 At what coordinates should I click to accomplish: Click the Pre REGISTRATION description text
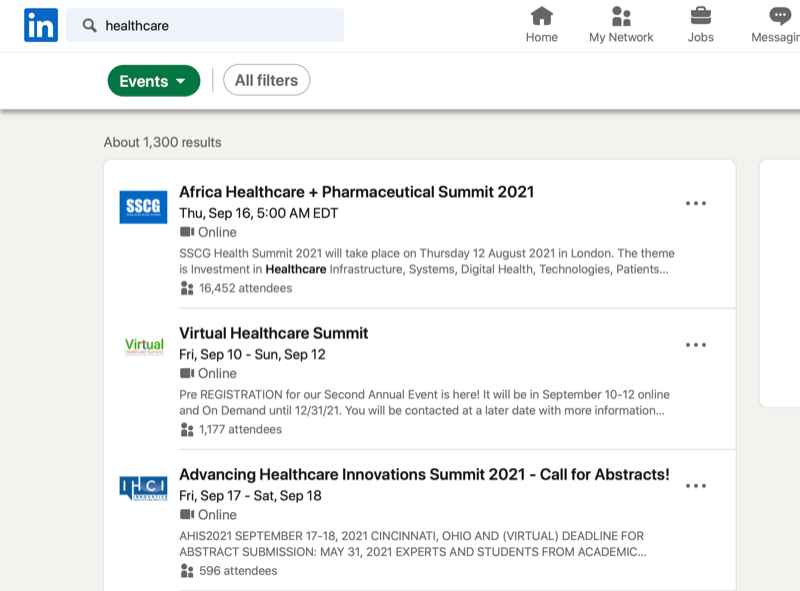pyautogui.click(x=424, y=403)
